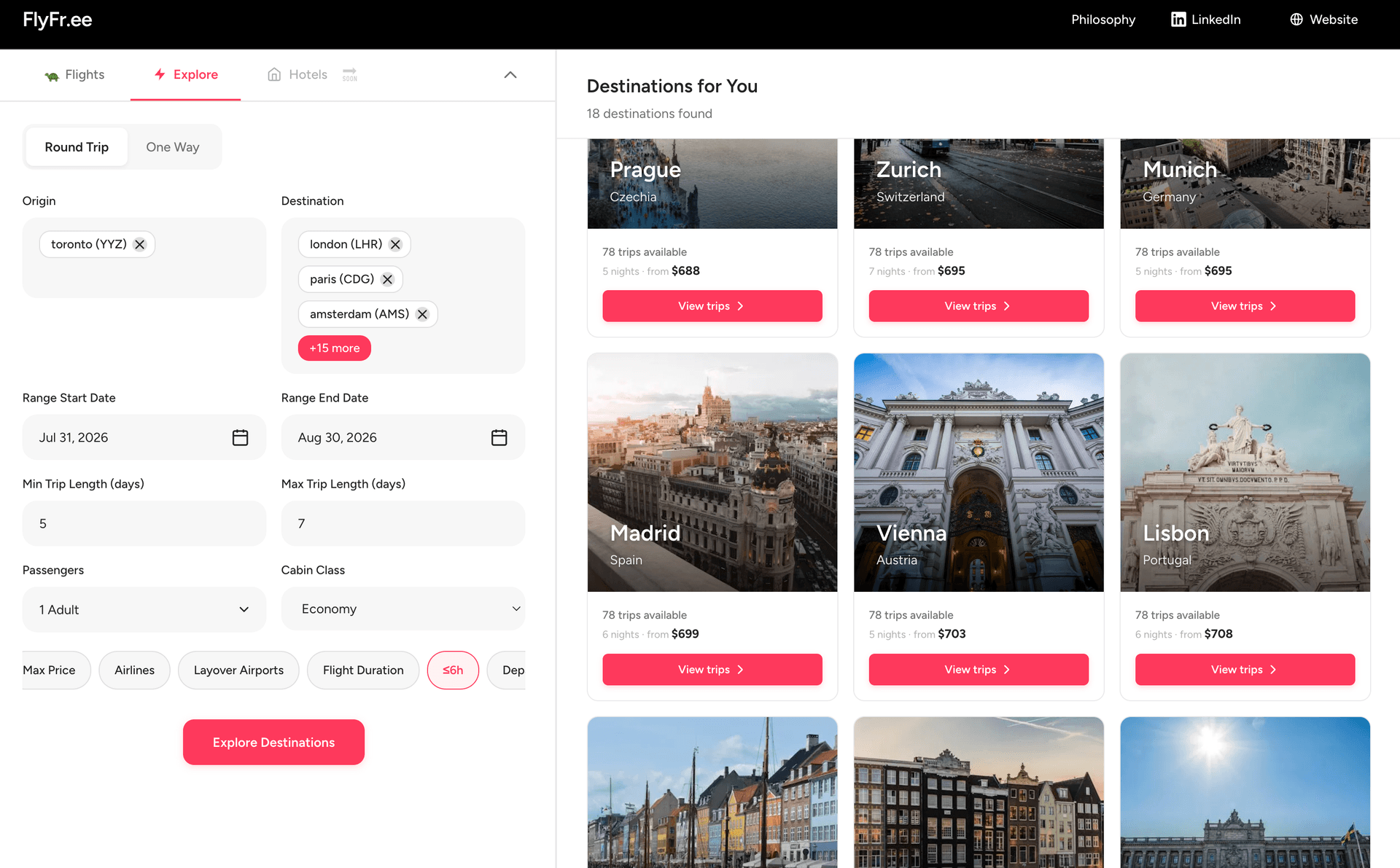This screenshot has height=868, width=1400.
Task: View trips for Vienna
Action: tap(979, 669)
